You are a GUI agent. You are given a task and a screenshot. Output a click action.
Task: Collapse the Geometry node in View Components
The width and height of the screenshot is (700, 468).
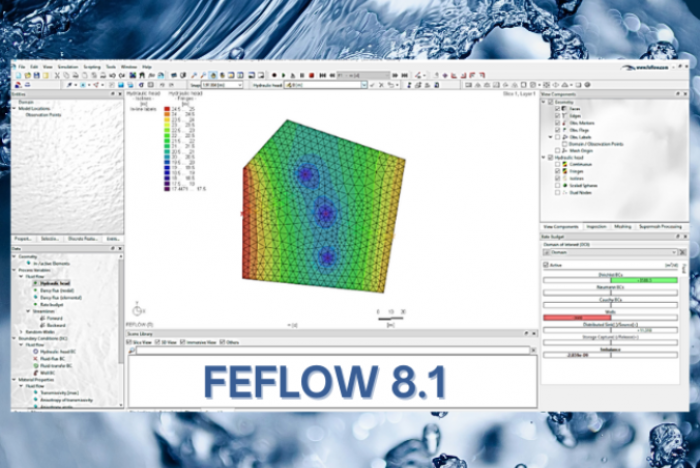(x=543, y=101)
